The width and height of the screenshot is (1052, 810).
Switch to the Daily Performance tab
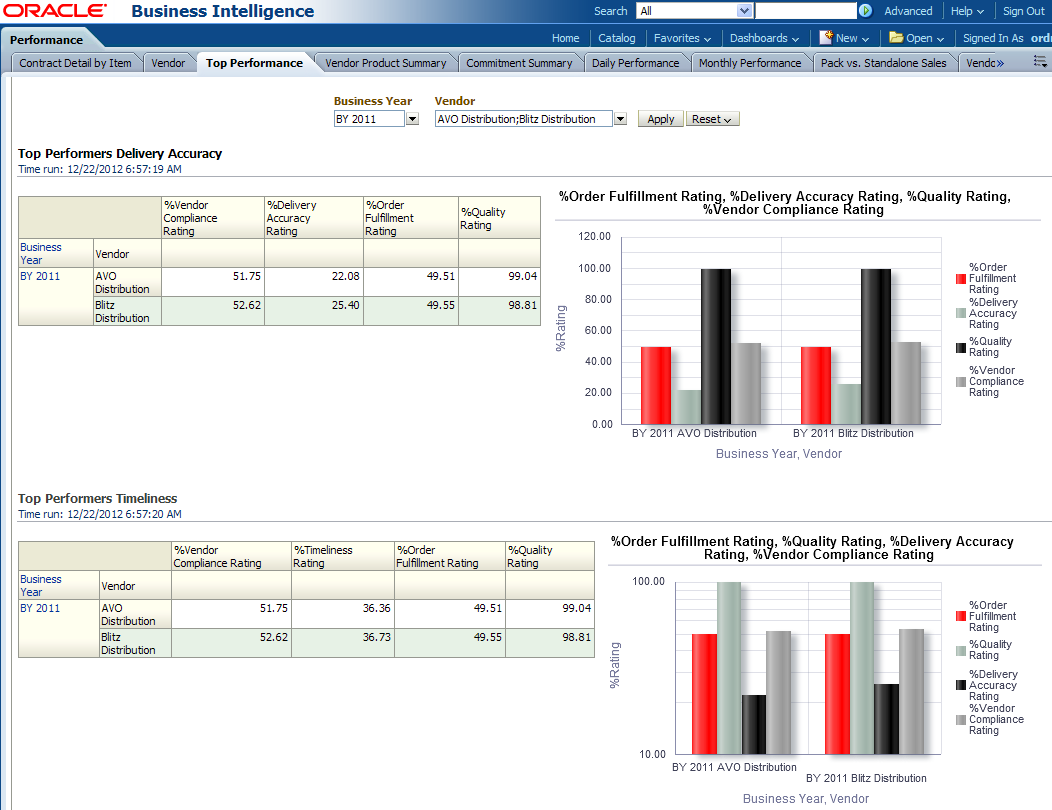click(x=635, y=63)
